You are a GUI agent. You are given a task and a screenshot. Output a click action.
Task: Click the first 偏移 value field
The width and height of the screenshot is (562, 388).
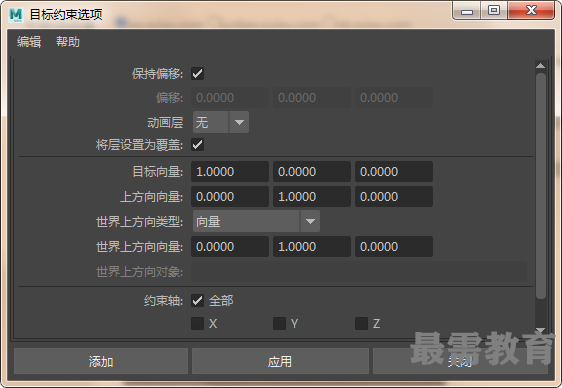[x=230, y=97]
